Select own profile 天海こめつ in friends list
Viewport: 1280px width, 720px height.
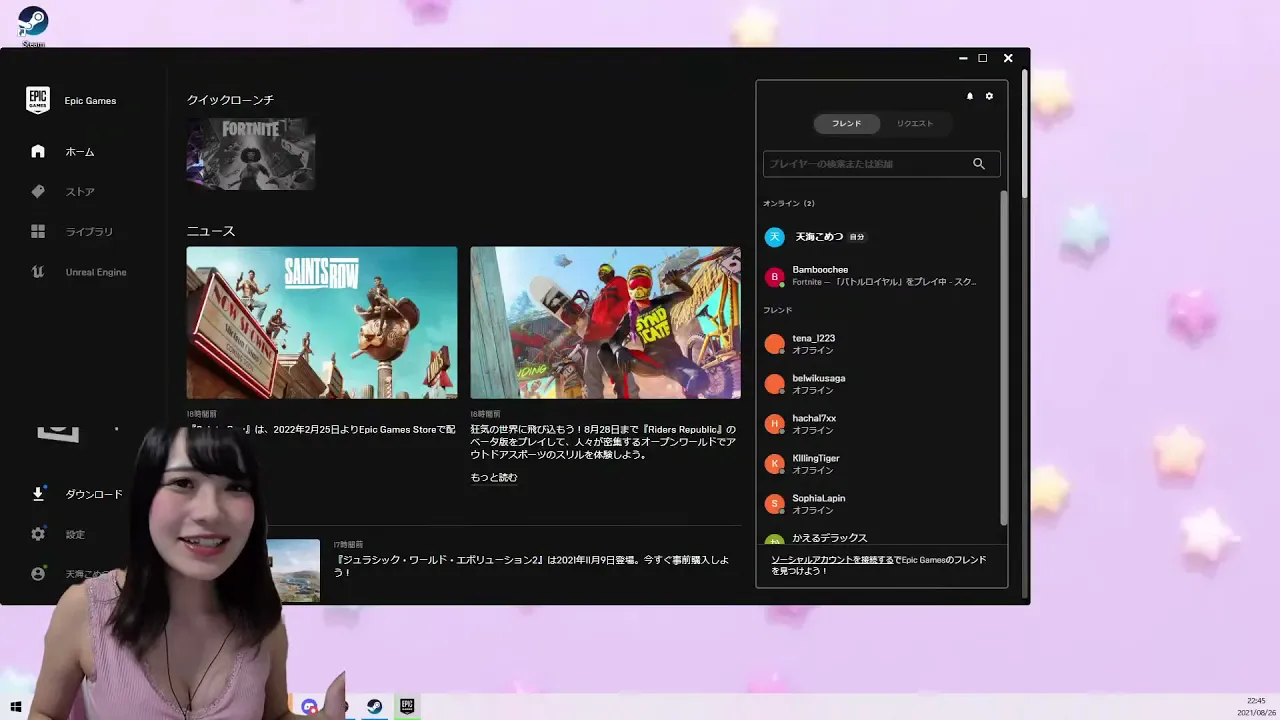click(880, 237)
